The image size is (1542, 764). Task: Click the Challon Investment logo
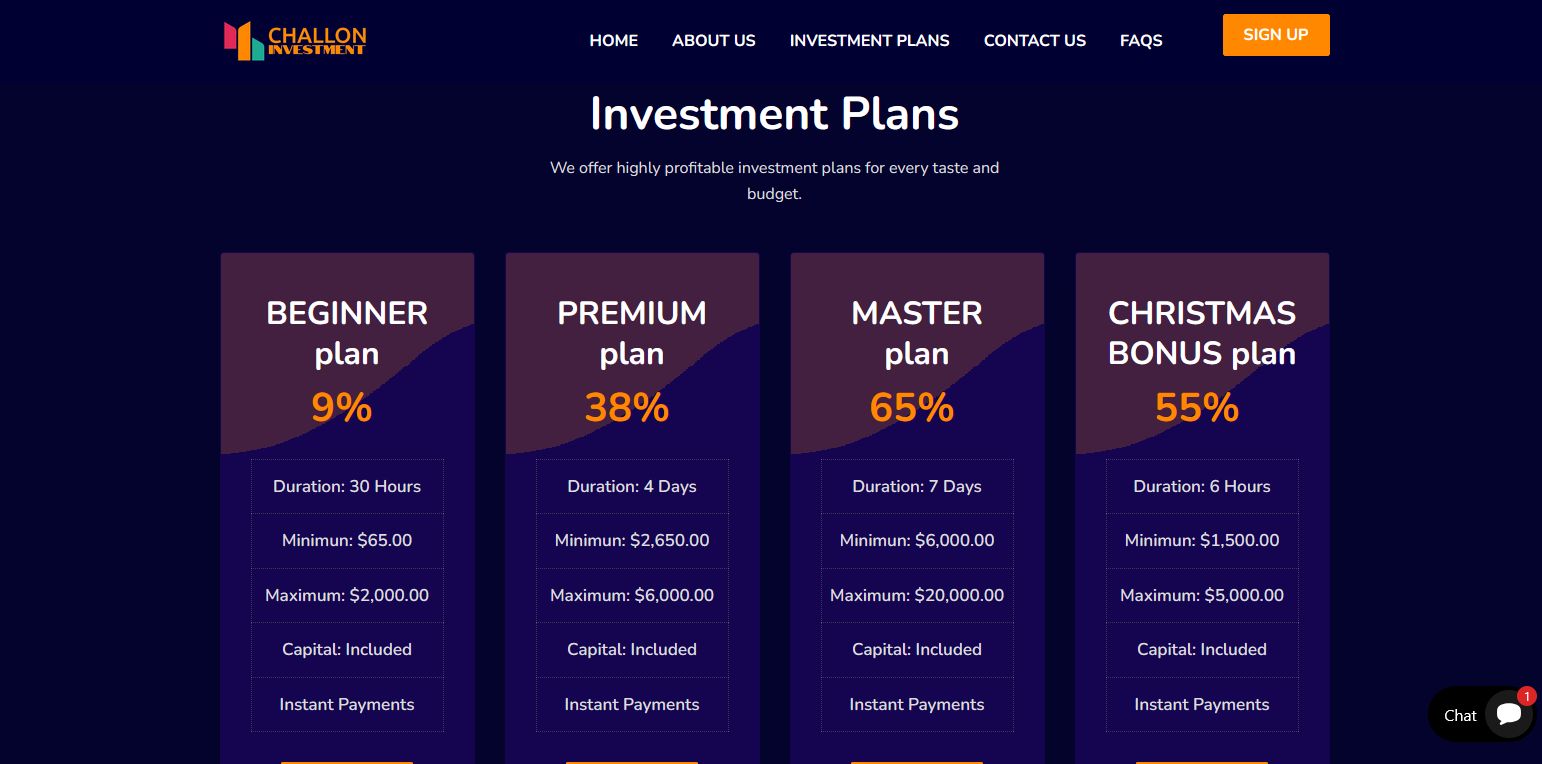(x=296, y=40)
